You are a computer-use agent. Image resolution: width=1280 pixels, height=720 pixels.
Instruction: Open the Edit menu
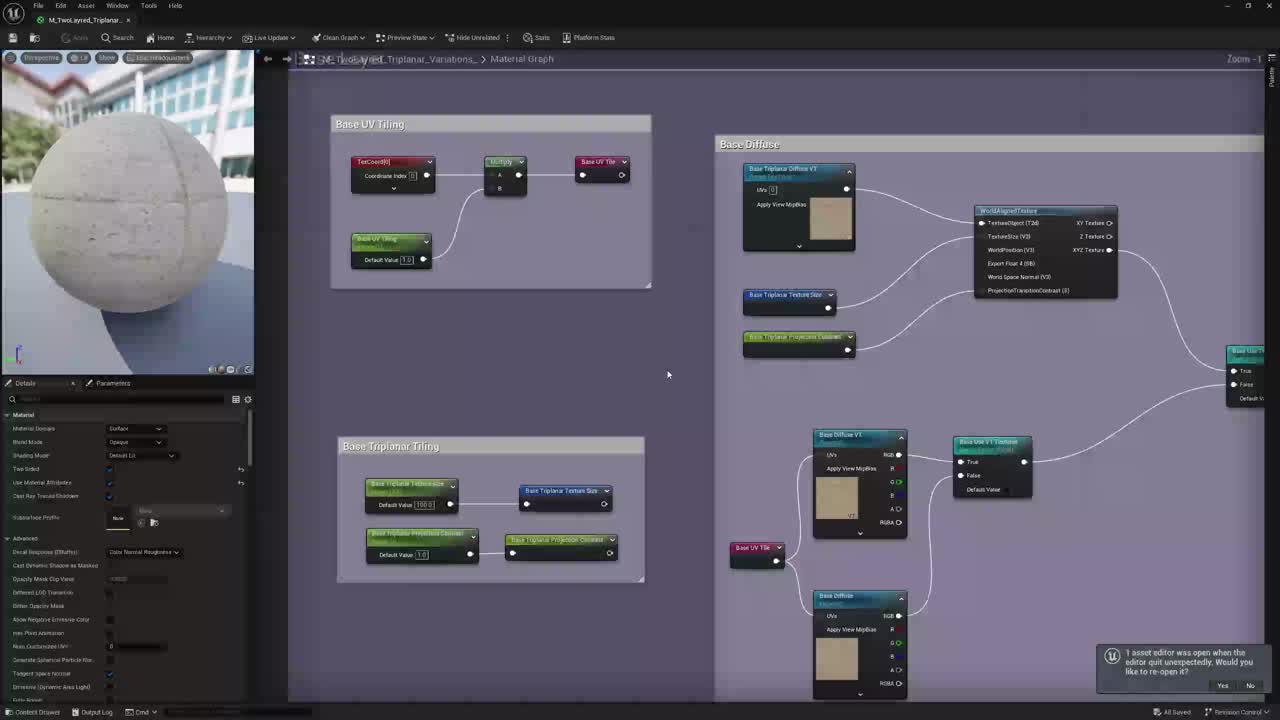point(61,6)
